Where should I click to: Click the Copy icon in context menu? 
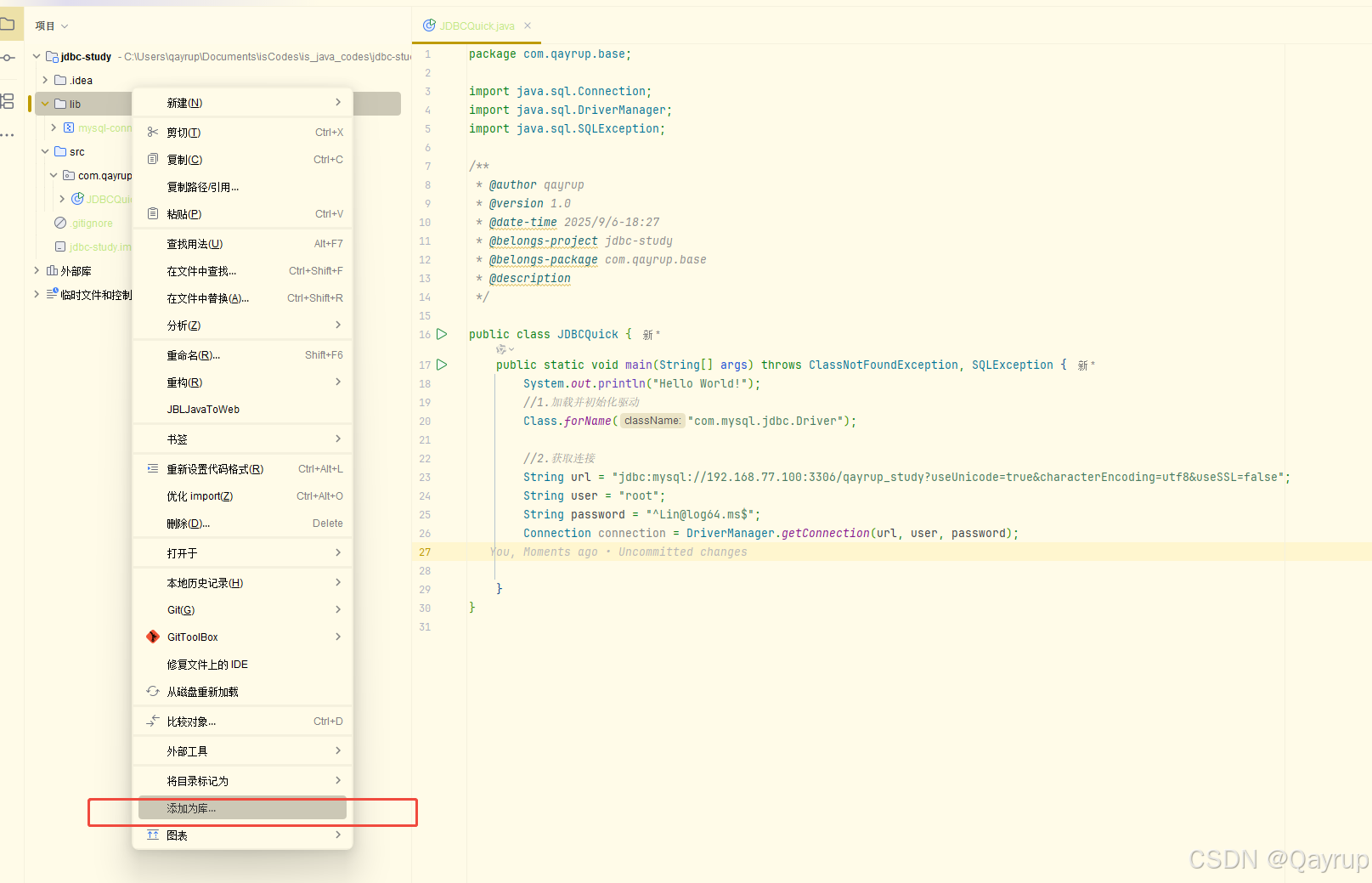pyautogui.click(x=153, y=159)
